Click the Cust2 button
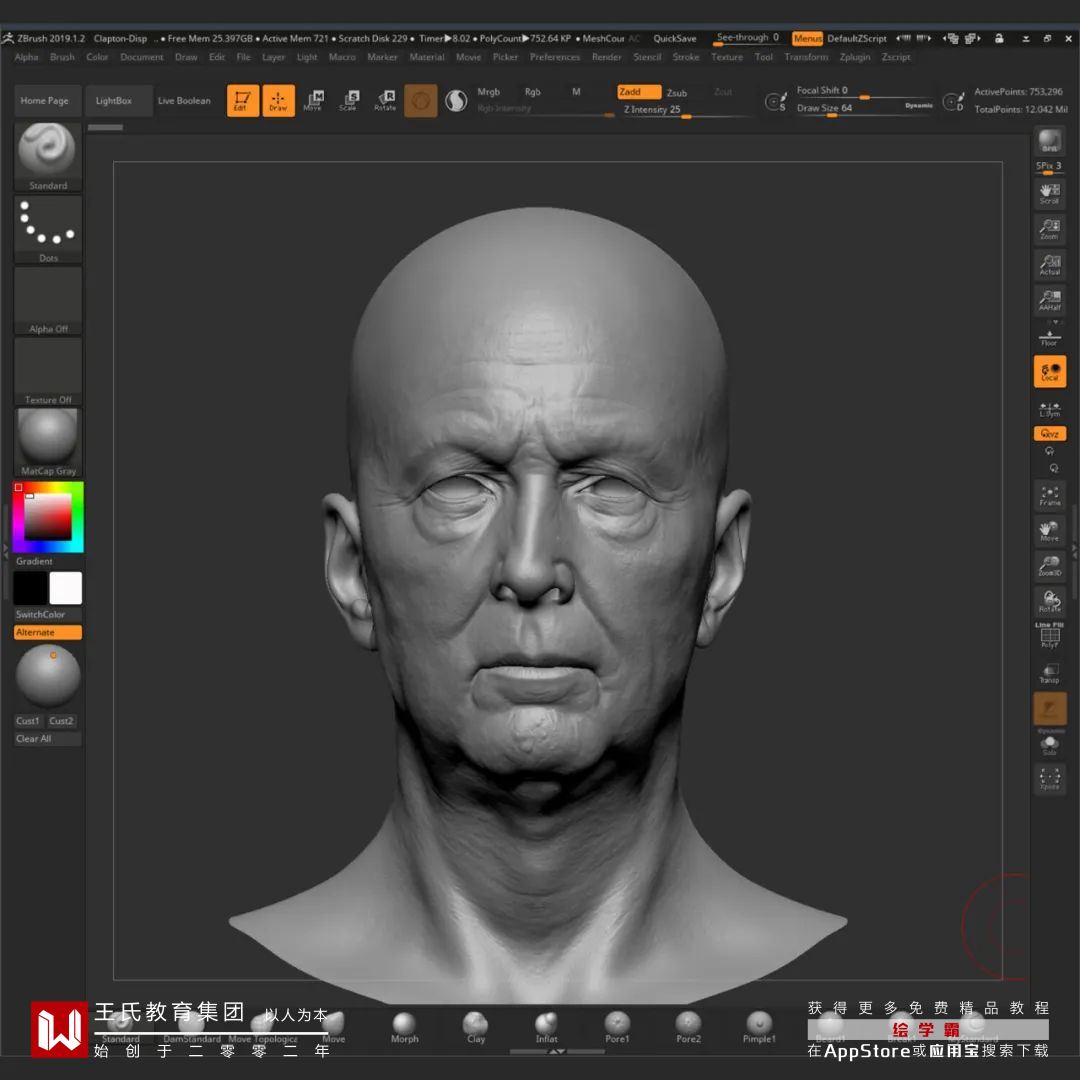This screenshot has height=1080, width=1080. 61,720
